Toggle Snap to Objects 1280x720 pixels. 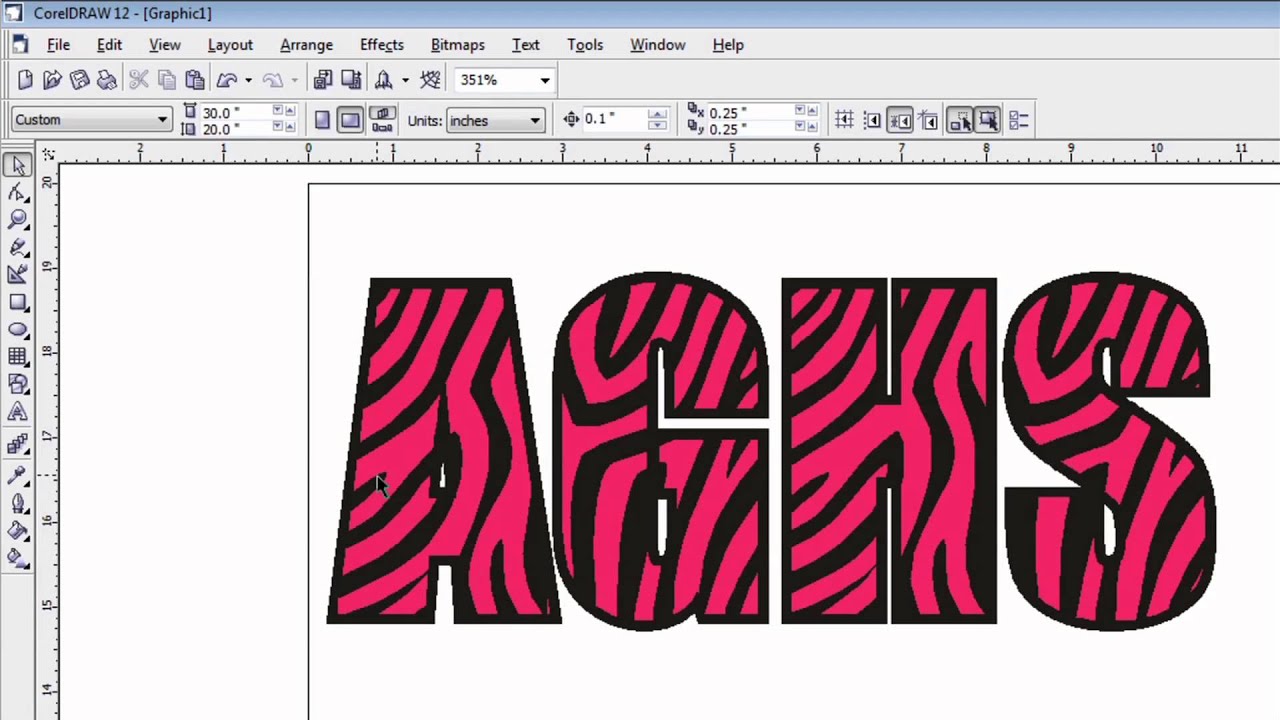900,120
